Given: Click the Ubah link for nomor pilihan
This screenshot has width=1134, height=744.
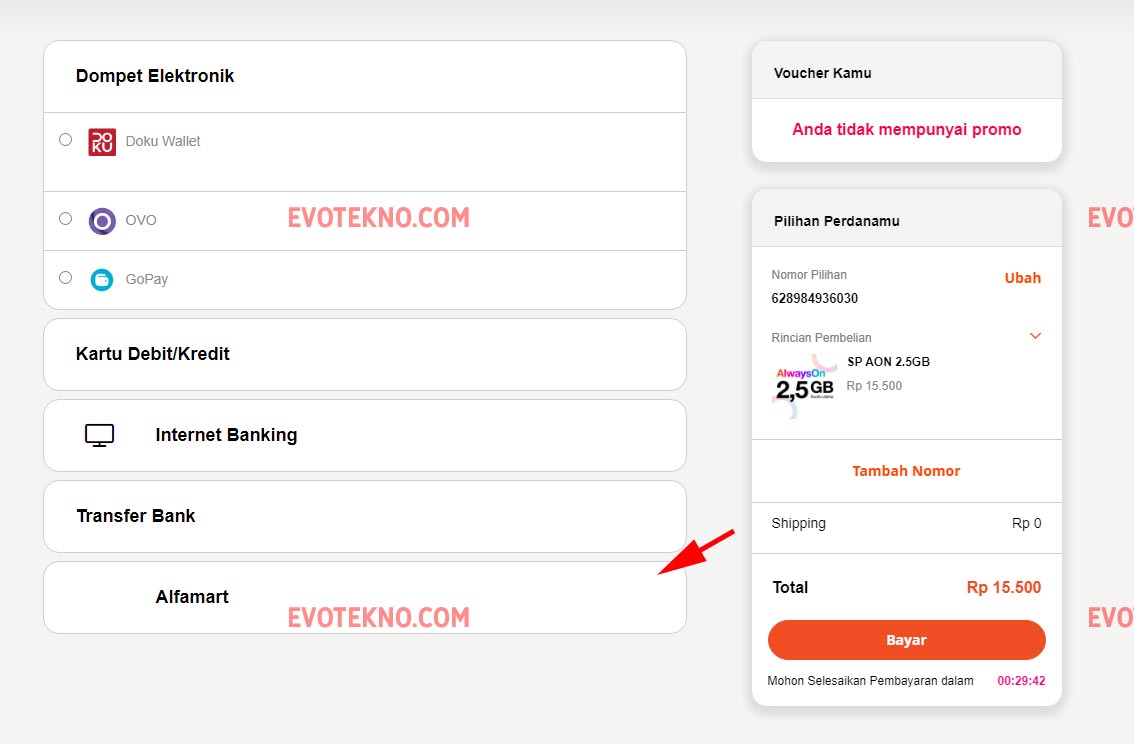Looking at the screenshot, I should [1022, 278].
